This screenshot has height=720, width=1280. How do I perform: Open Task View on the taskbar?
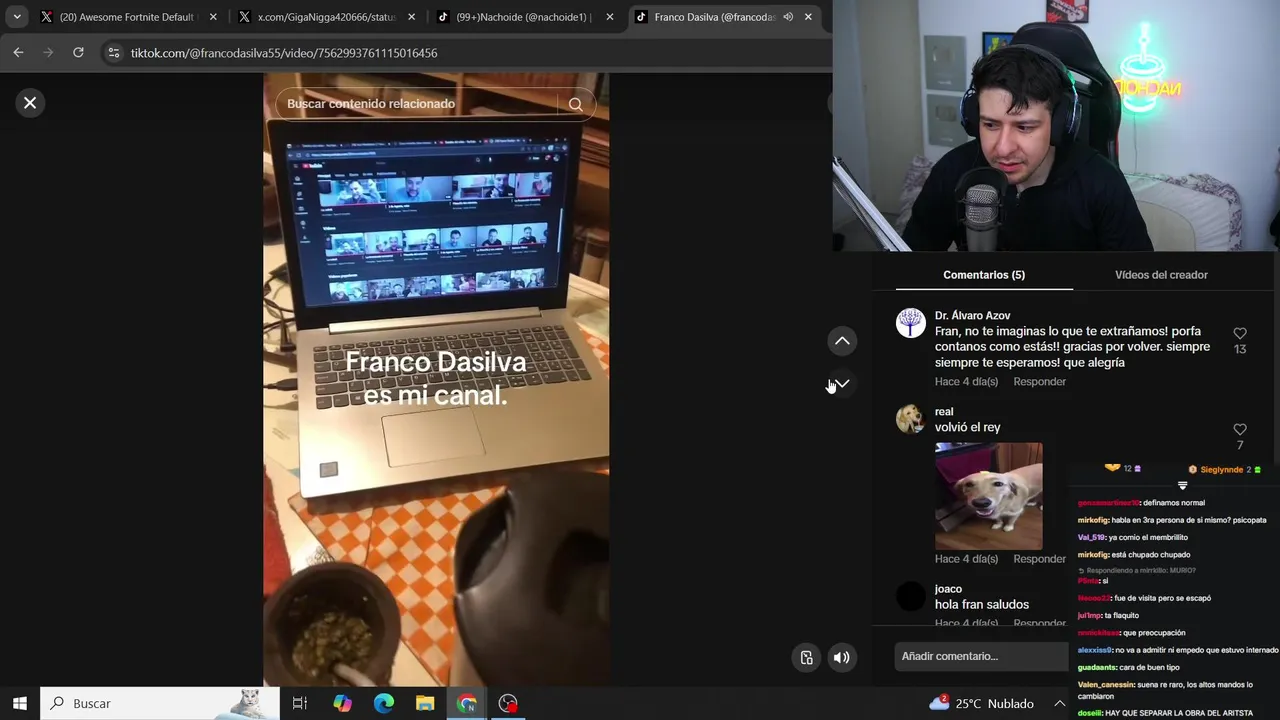[x=299, y=703]
